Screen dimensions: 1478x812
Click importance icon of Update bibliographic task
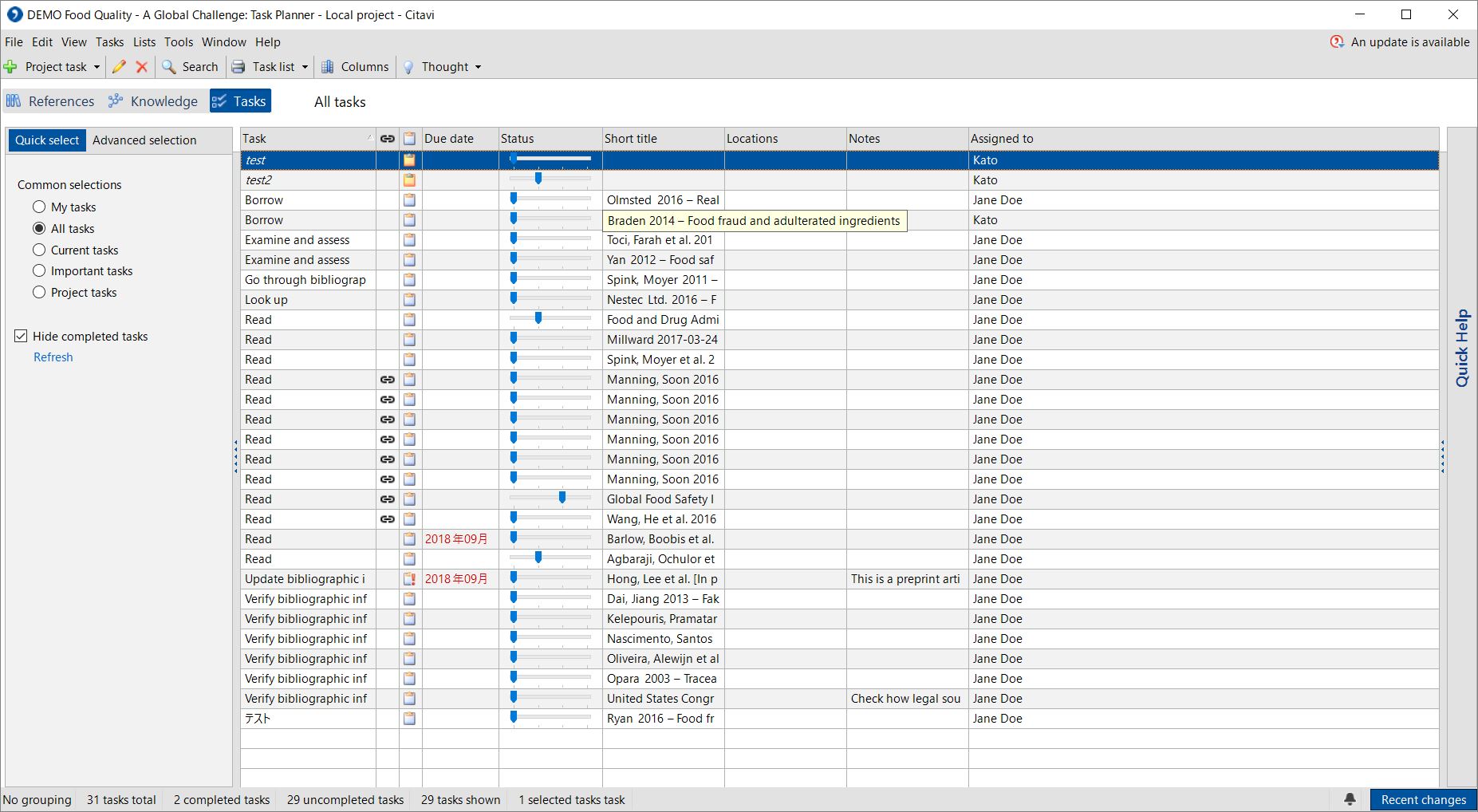click(410, 579)
